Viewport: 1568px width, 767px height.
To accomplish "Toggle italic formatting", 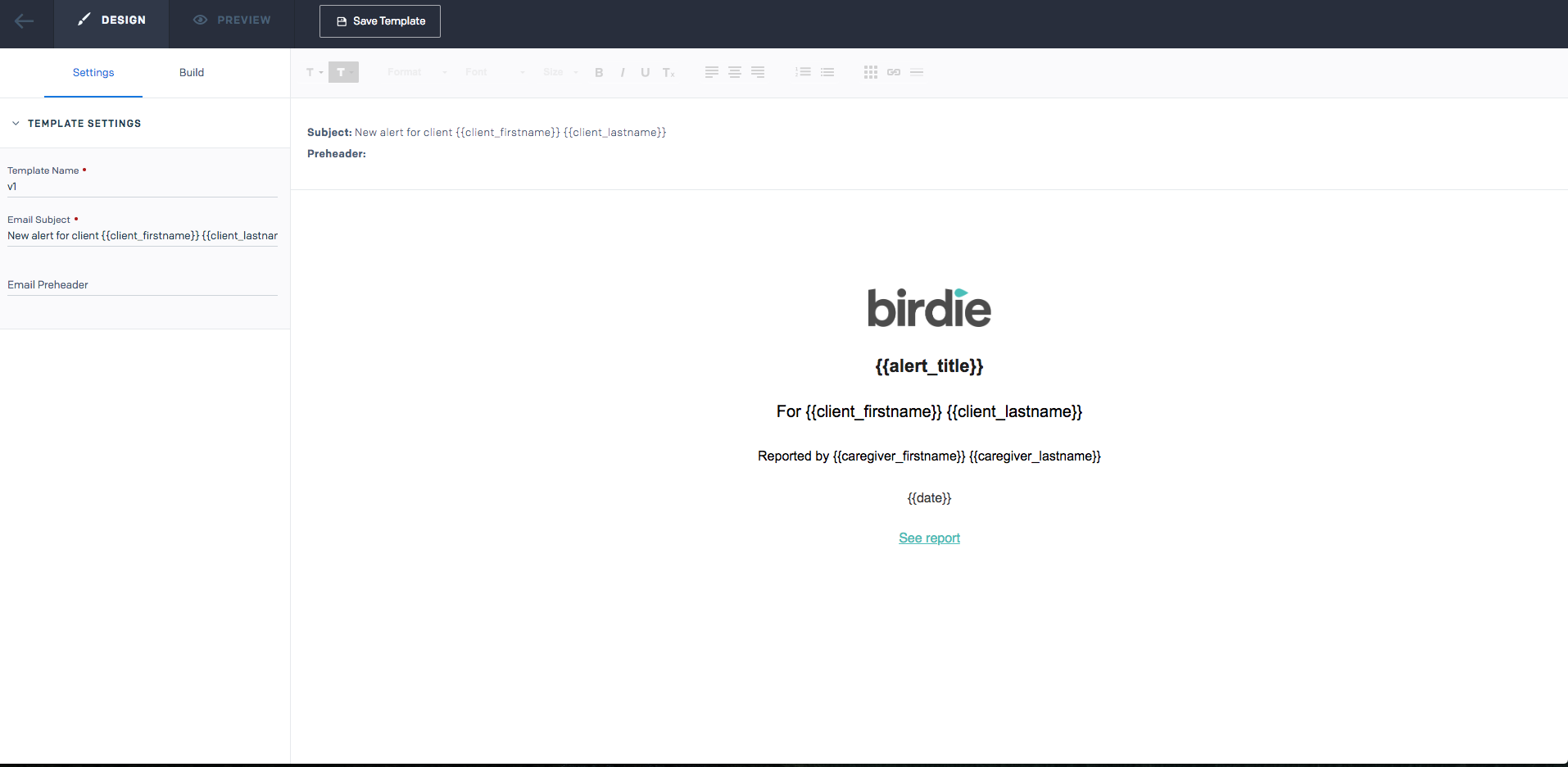I will (623, 72).
